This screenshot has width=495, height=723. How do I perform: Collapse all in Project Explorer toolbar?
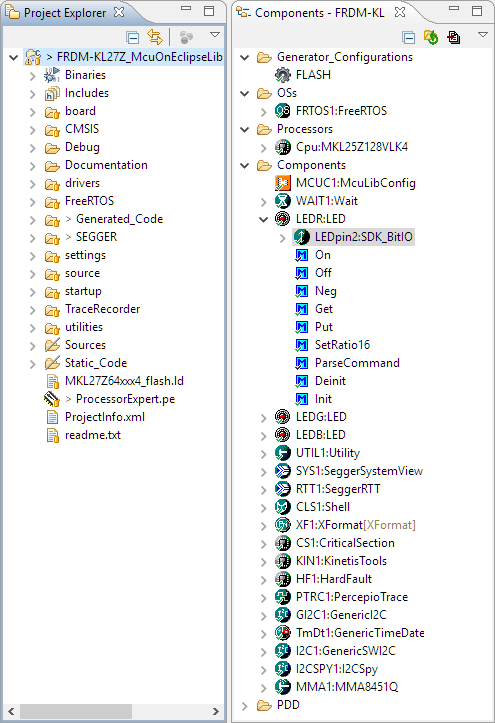[133, 37]
